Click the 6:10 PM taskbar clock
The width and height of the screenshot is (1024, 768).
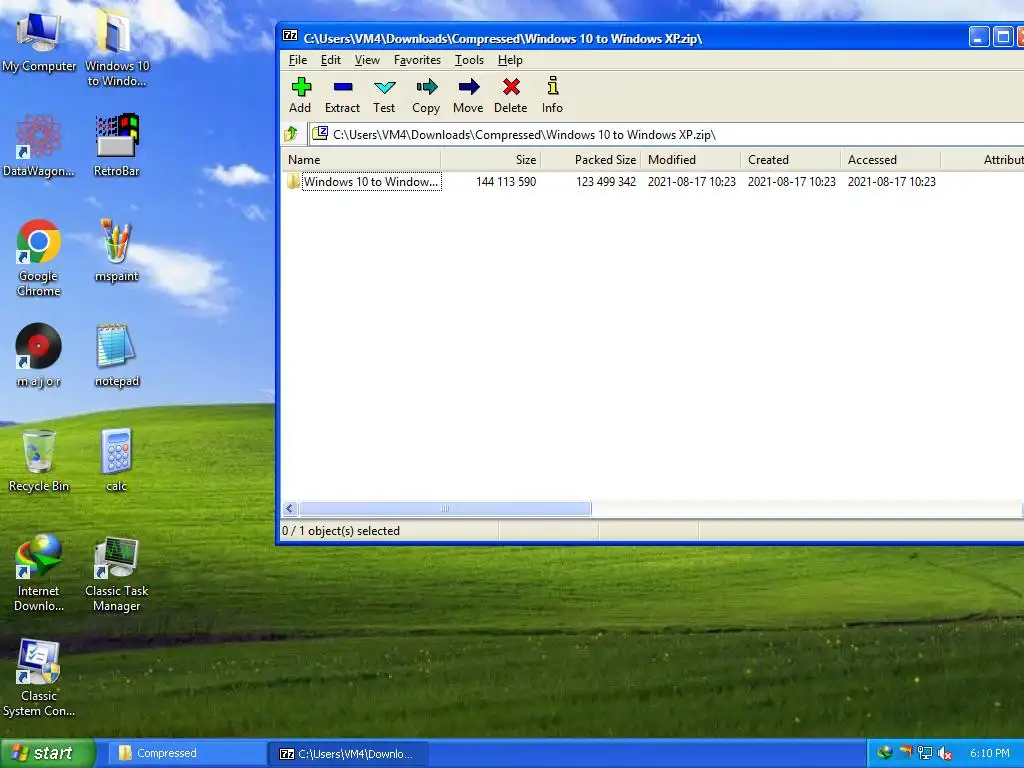(989, 754)
